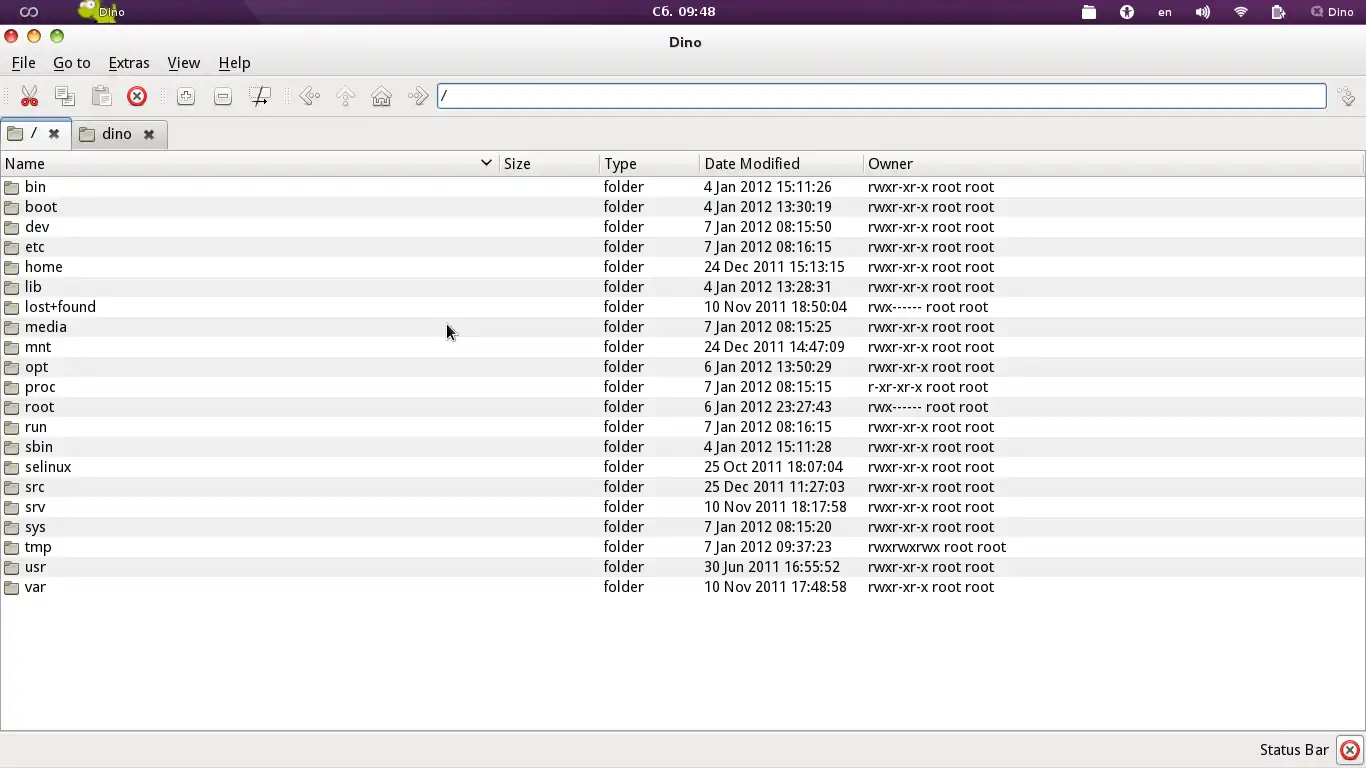This screenshot has width=1366, height=768.
Task: Open the Dino user menu at the panel's right end
Action: (1332, 12)
